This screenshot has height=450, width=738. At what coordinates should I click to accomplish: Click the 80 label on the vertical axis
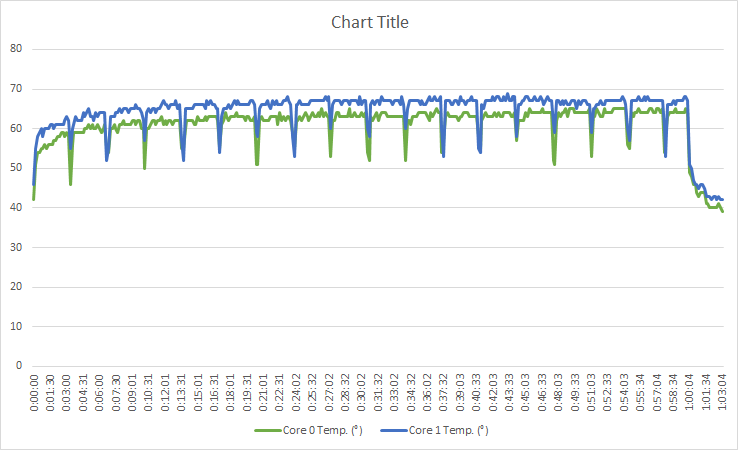click(16, 49)
